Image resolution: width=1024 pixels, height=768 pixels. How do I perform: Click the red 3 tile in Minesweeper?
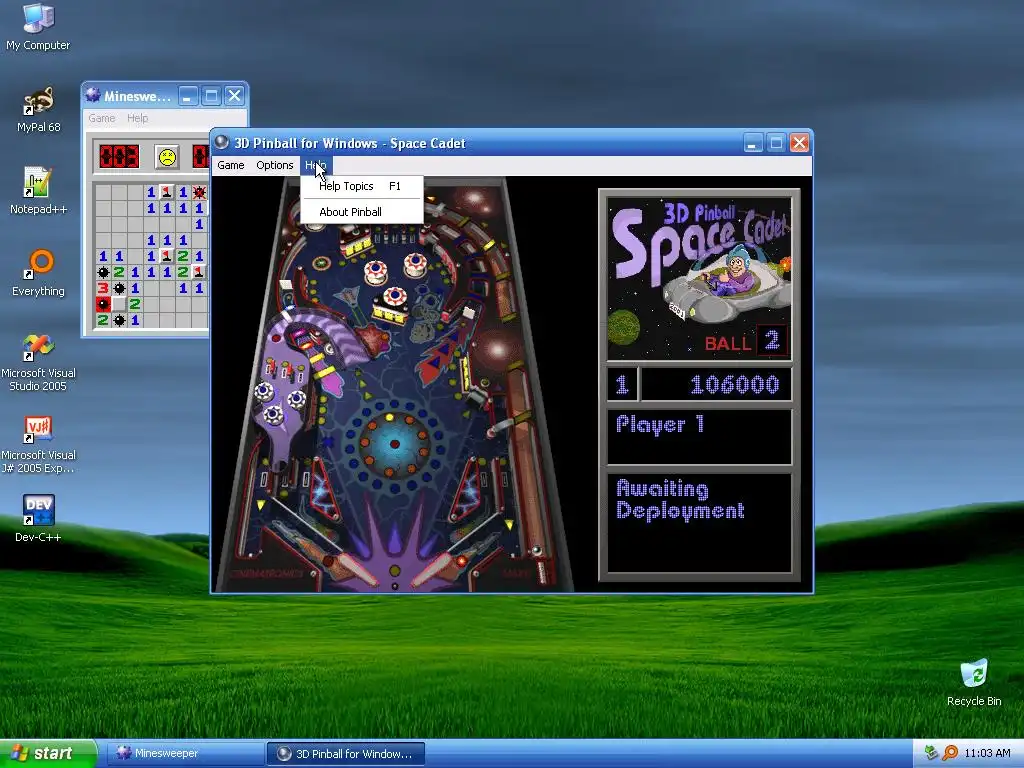tap(103, 288)
